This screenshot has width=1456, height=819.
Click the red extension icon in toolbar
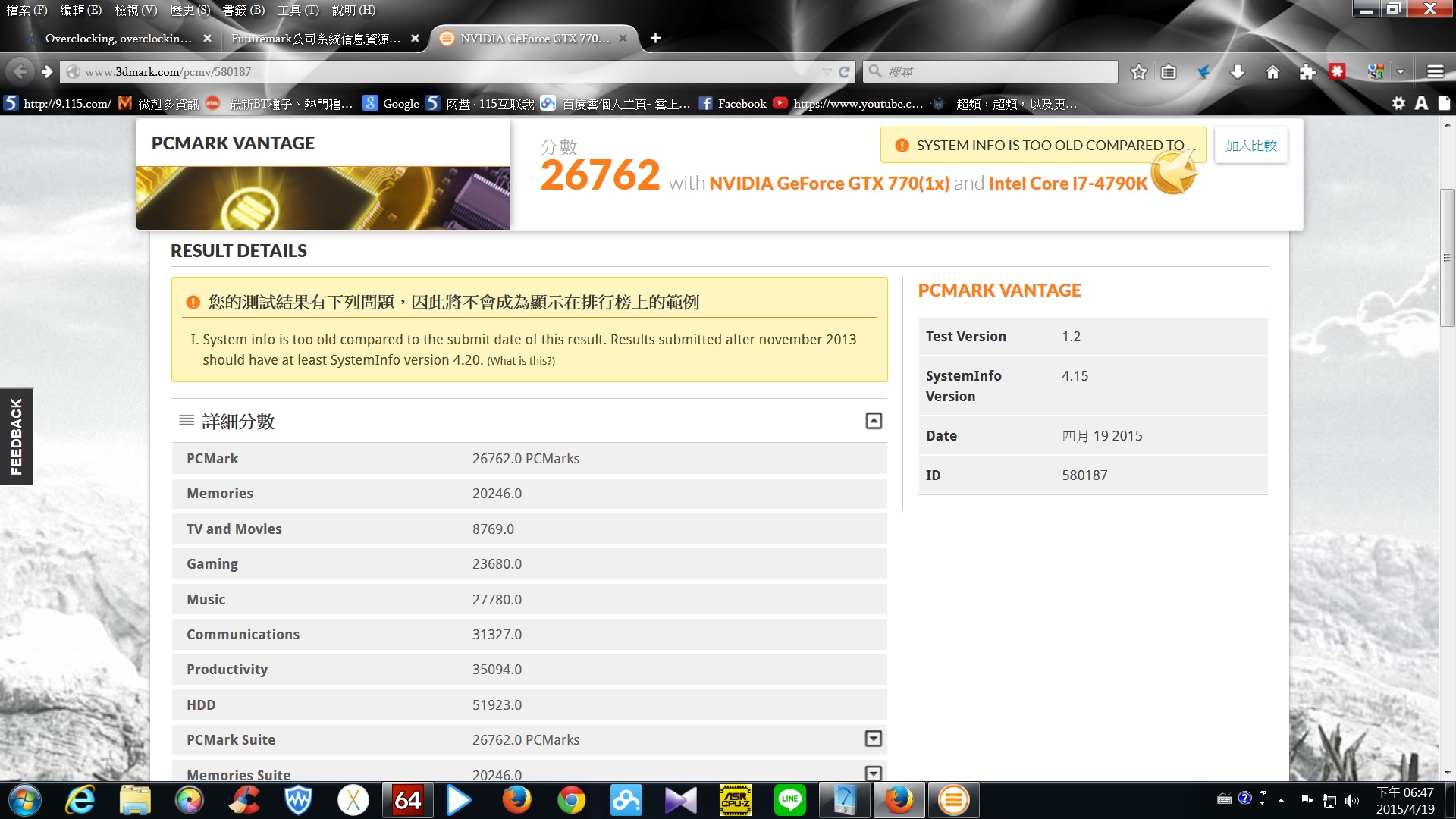click(x=1337, y=71)
